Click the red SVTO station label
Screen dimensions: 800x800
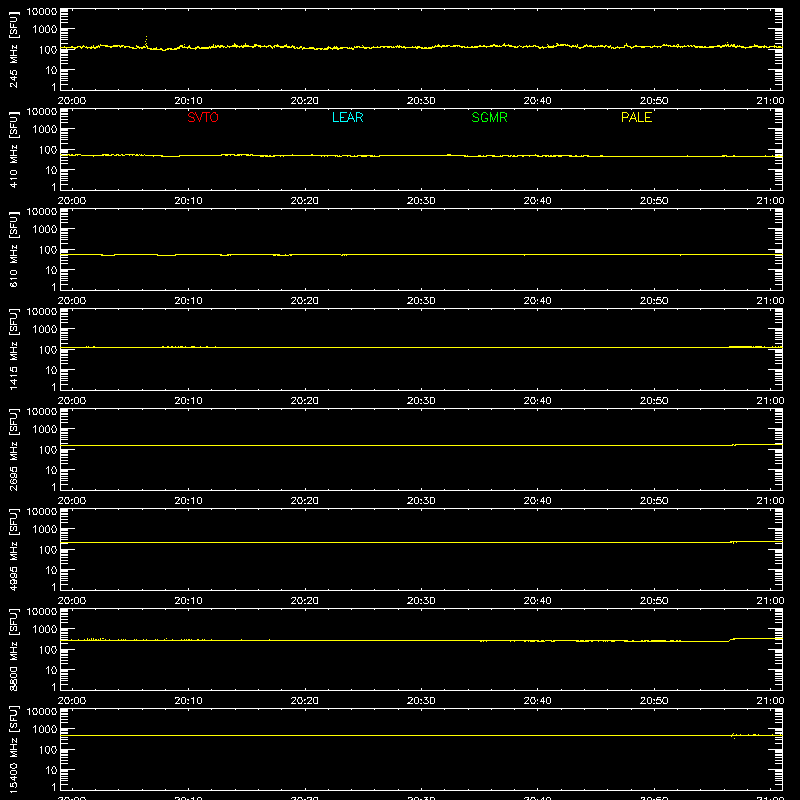pyautogui.click(x=203, y=117)
